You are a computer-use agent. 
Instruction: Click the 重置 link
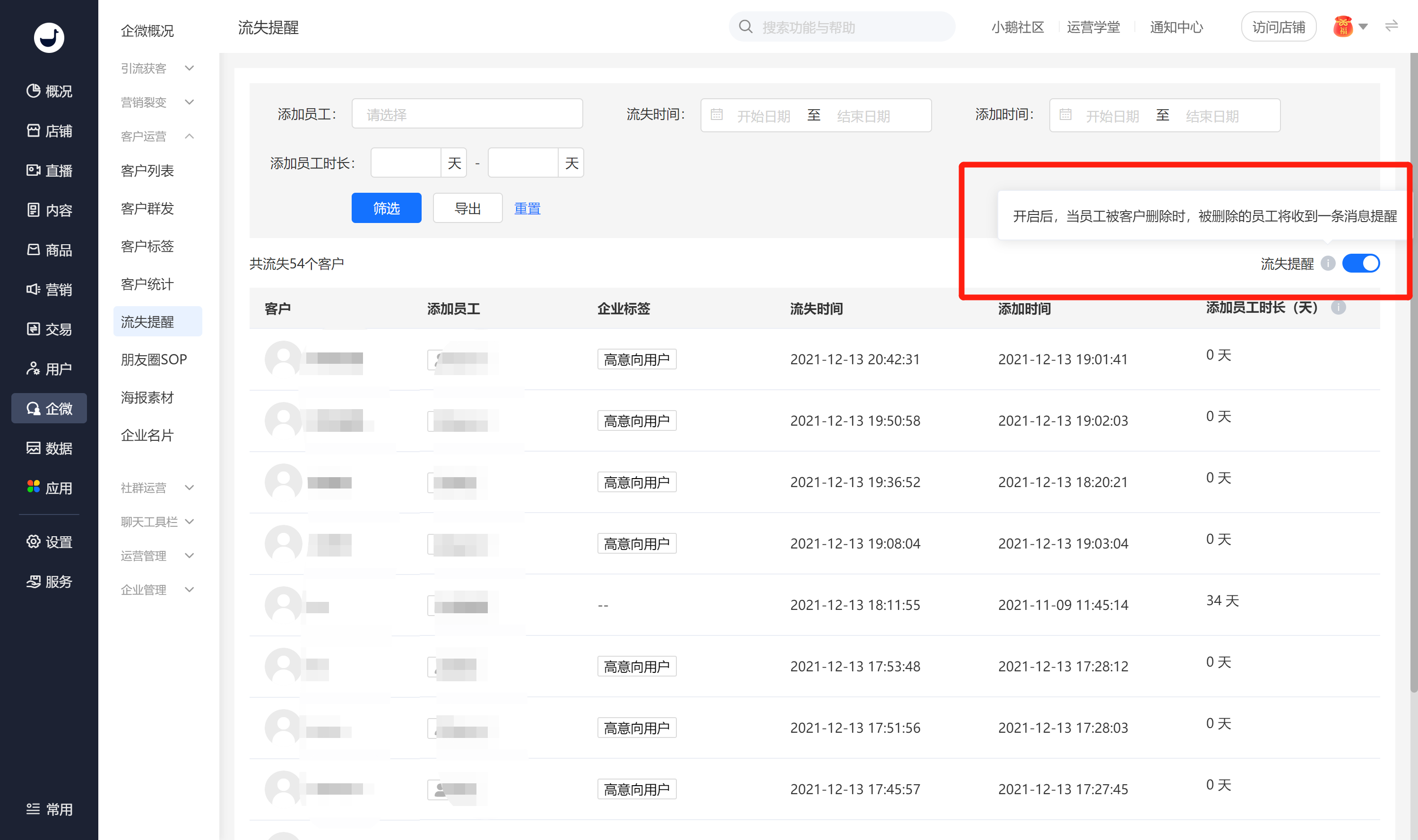point(527,208)
